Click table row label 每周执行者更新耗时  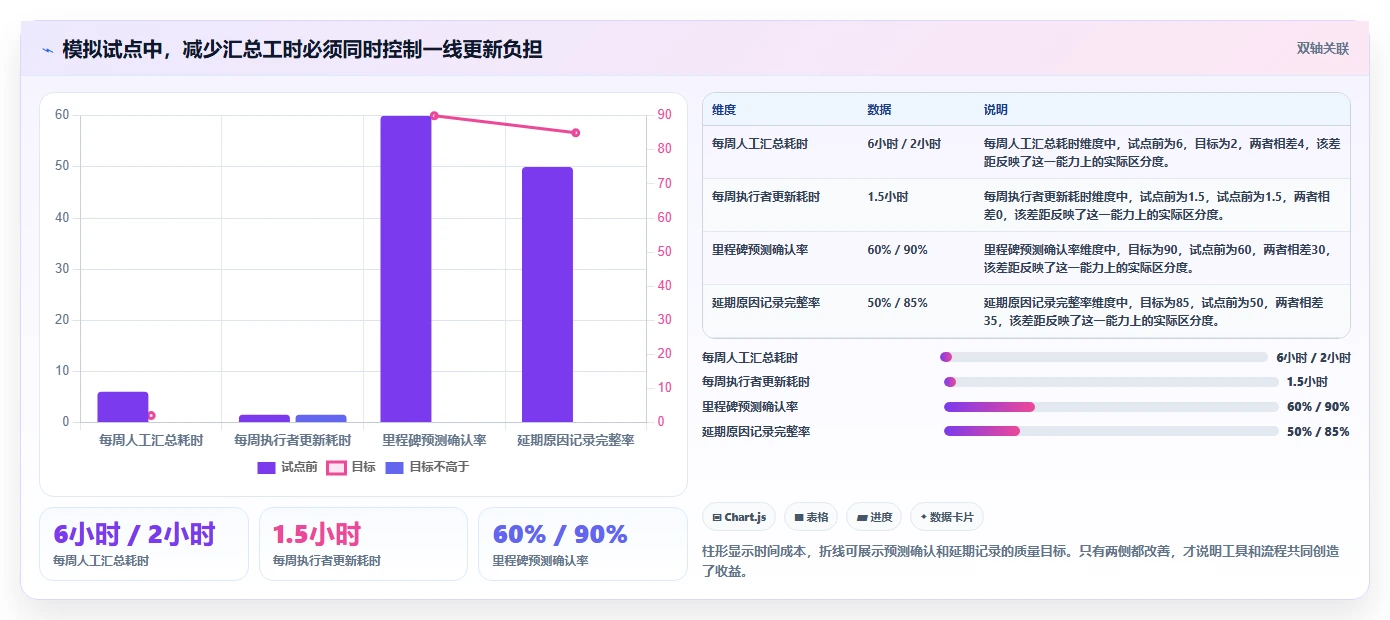pyautogui.click(x=766, y=197)
